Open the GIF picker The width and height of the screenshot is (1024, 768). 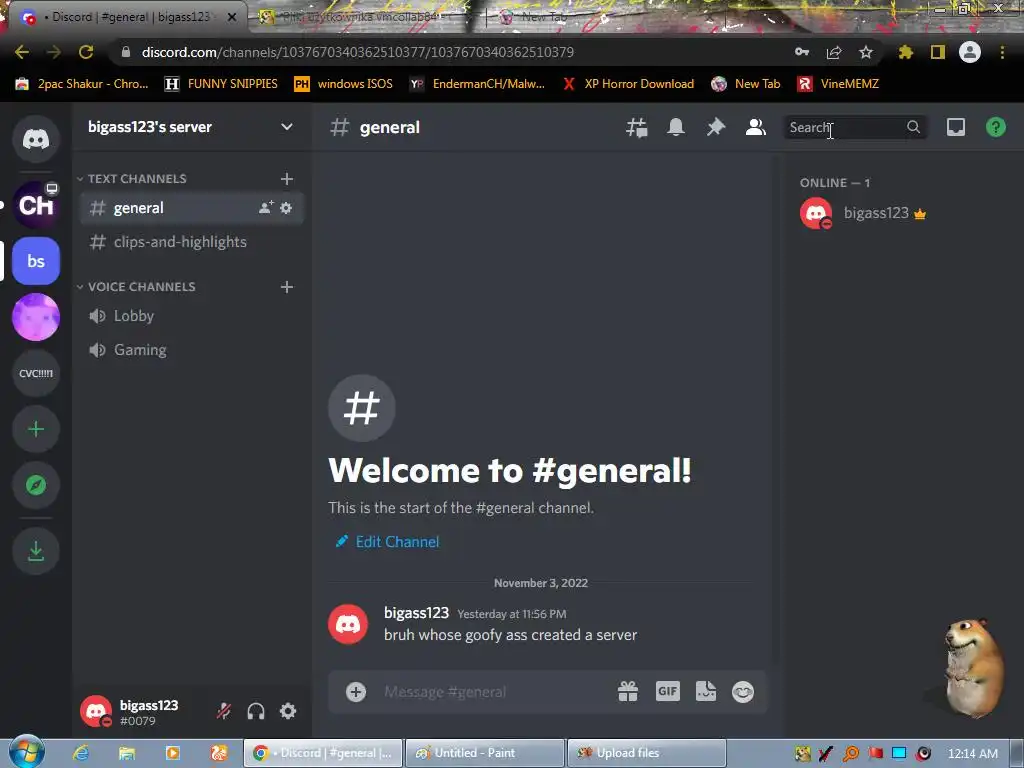pos(667,692)
